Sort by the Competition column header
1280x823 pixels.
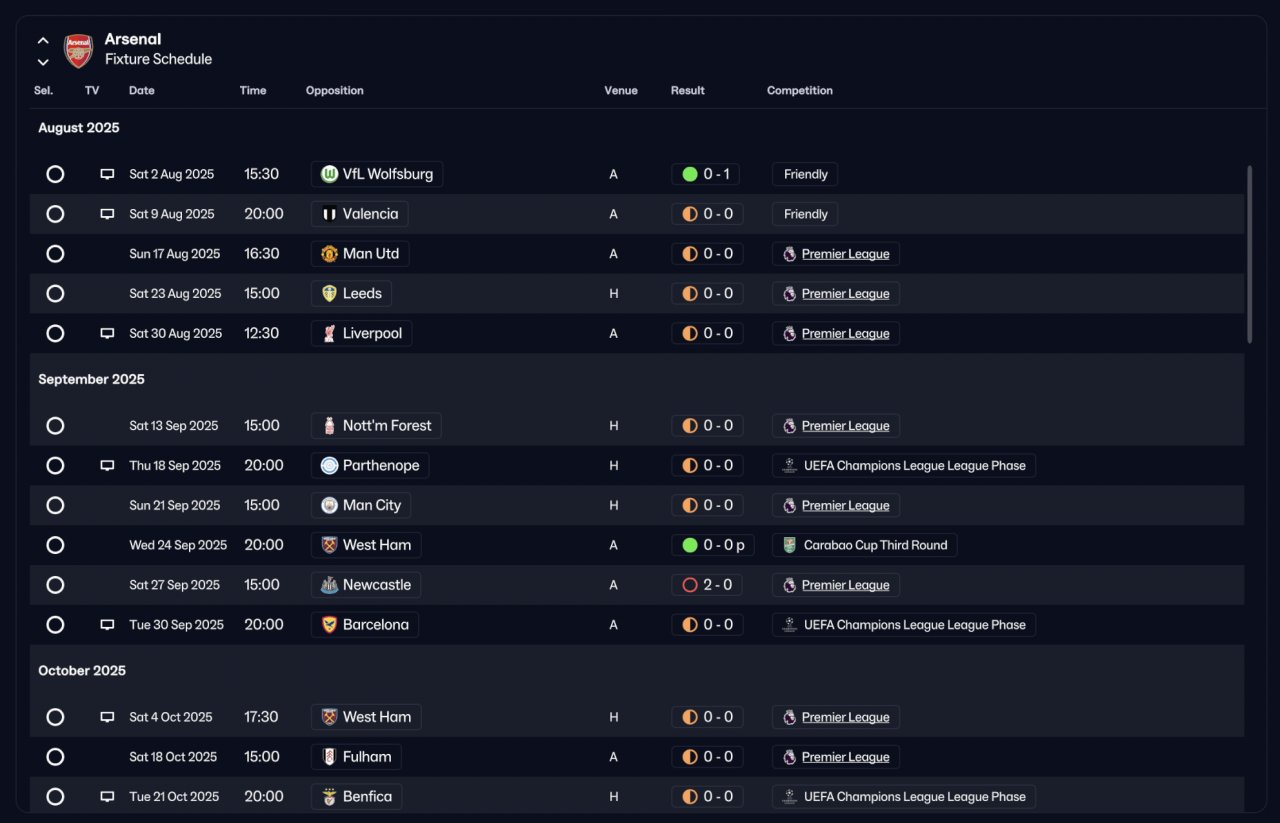coord(800,90)
